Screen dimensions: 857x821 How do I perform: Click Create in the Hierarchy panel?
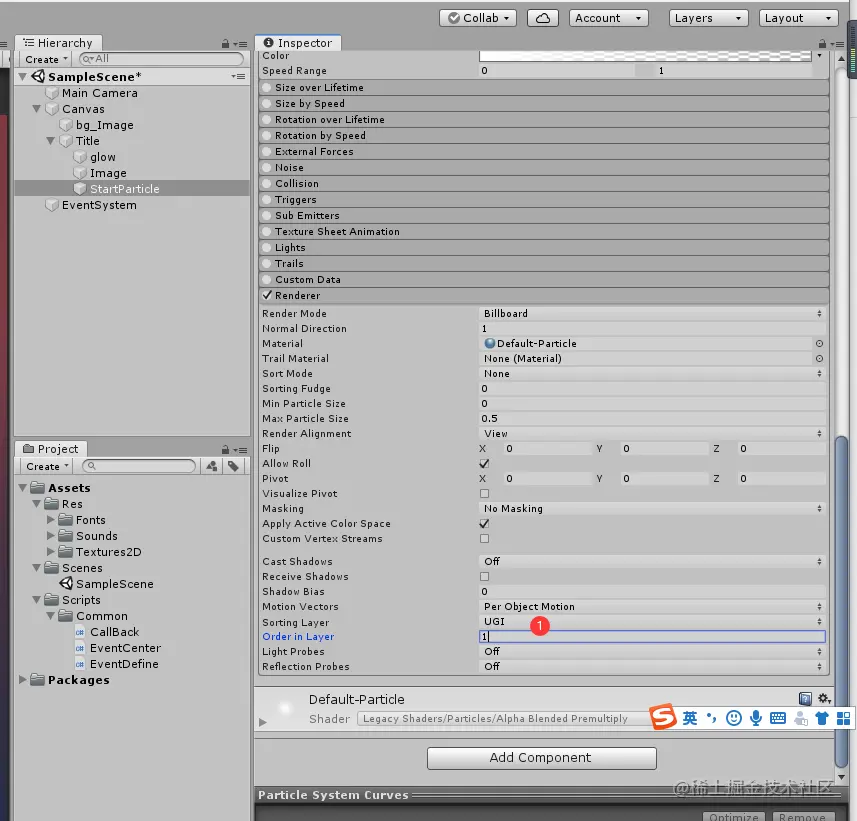46,59
